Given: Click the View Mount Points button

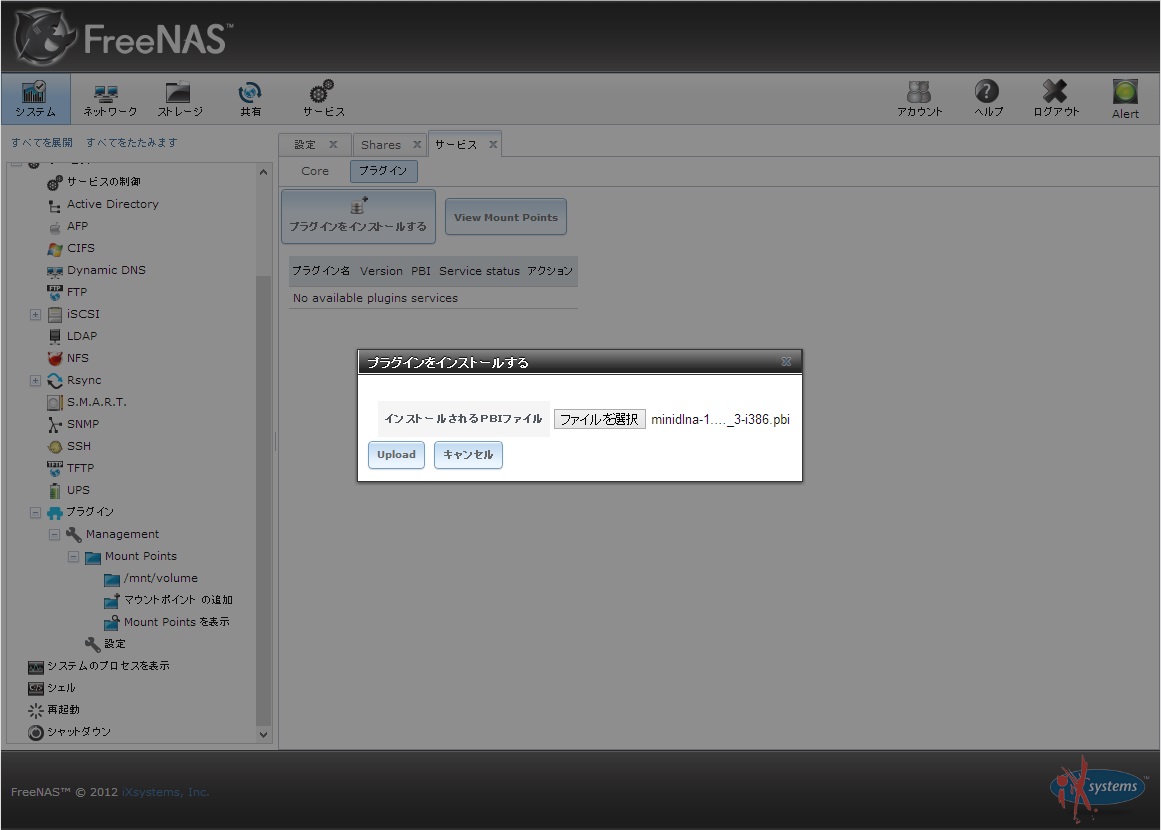Looking at the screenshot, I should point(506,217).
